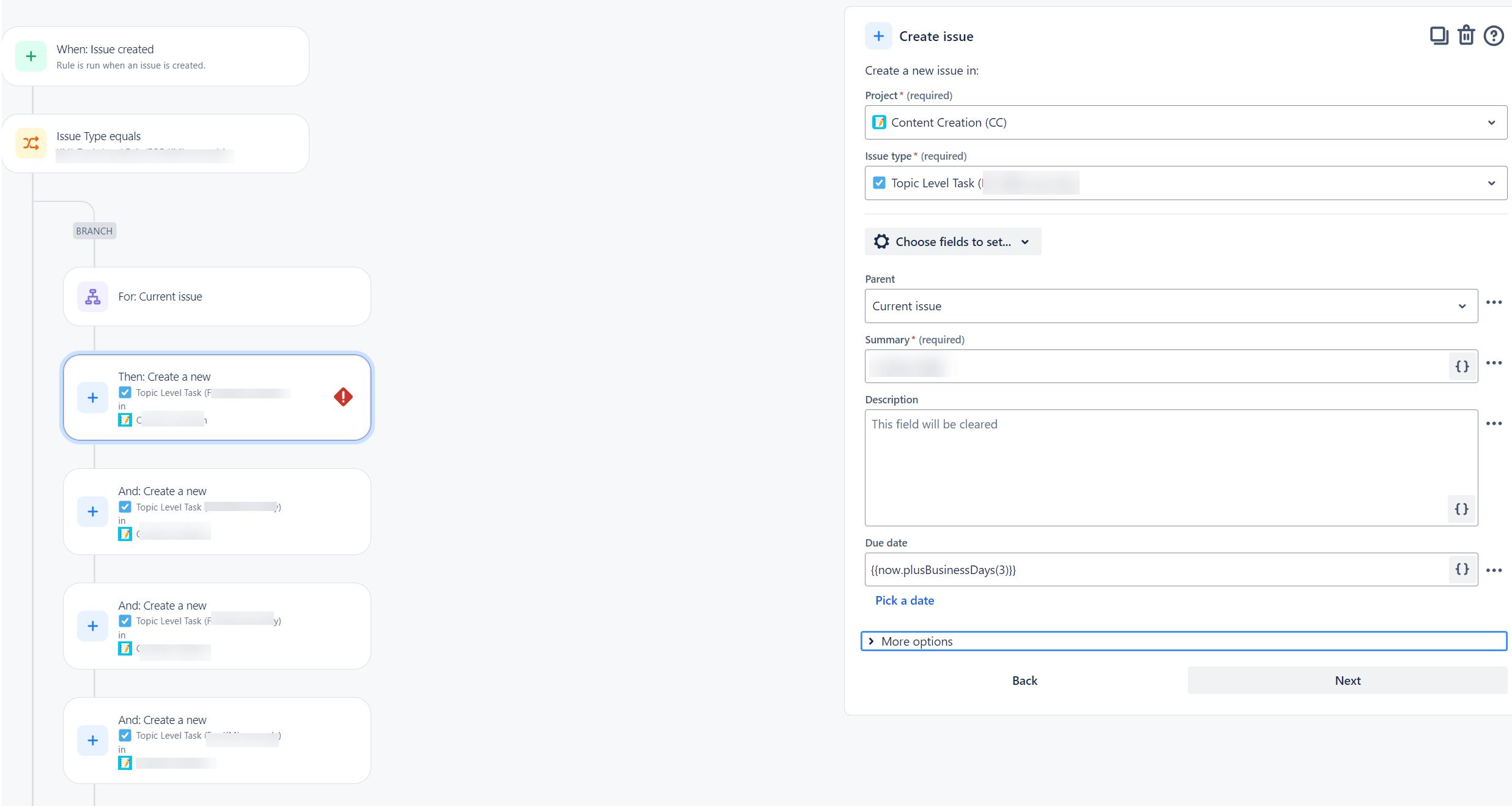Click plus icon on last And: Create a new card
Screen dimensions: 1512x806
point(93,741)
